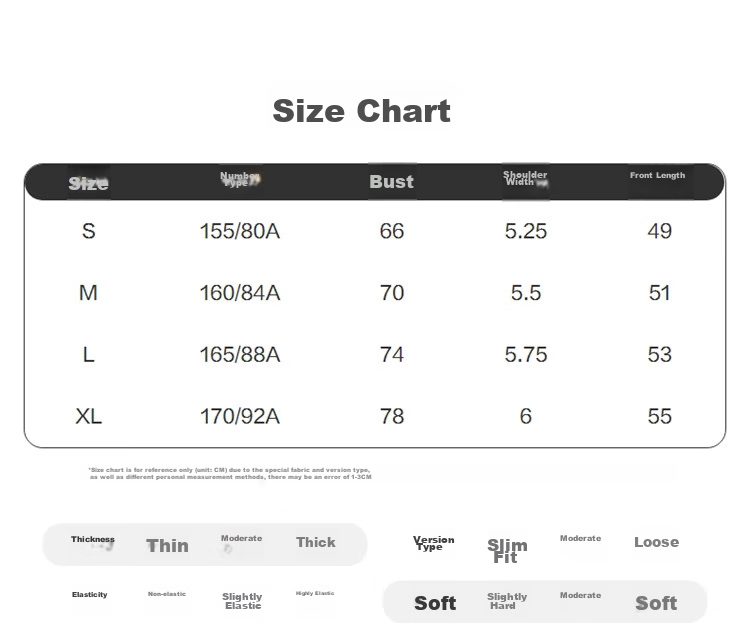Select the "Slightly Hard" option
Screen dimensions: 750x623
coord(507,601)
